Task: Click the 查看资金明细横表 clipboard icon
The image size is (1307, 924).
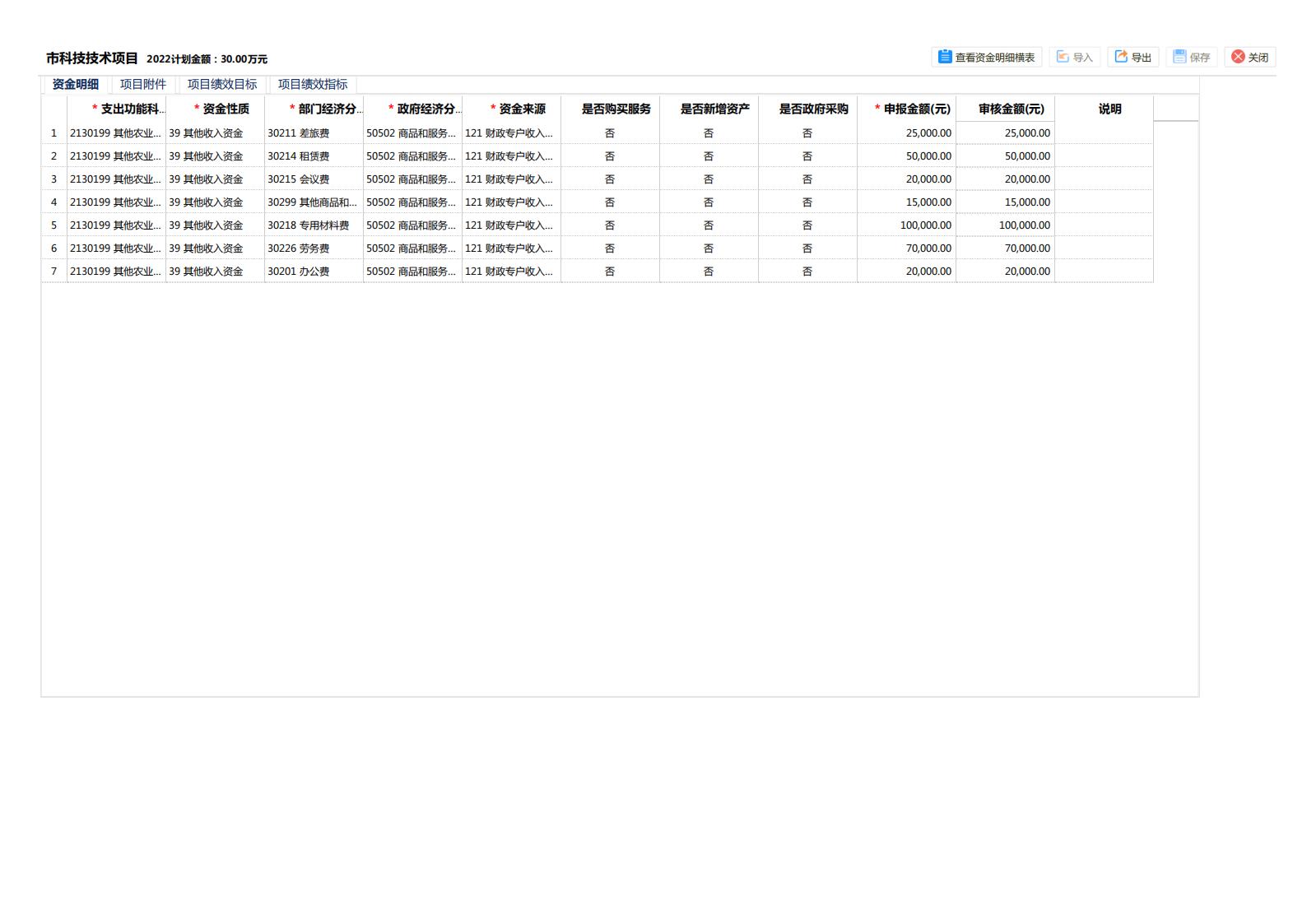Action: [x=944, y=57]
